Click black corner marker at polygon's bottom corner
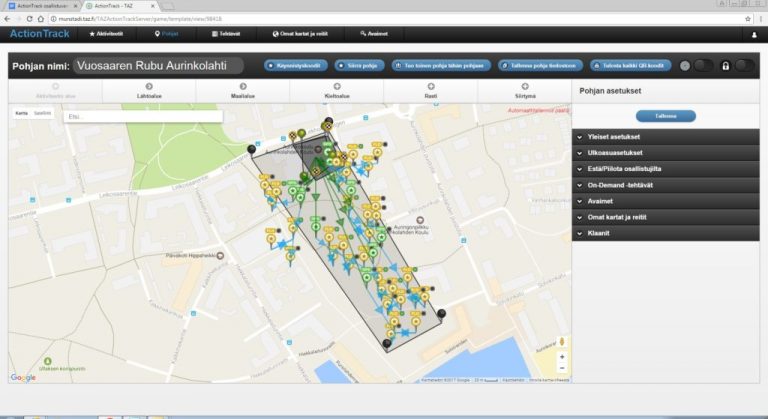The height and width of the screenshot is (419, 768). 387,343
